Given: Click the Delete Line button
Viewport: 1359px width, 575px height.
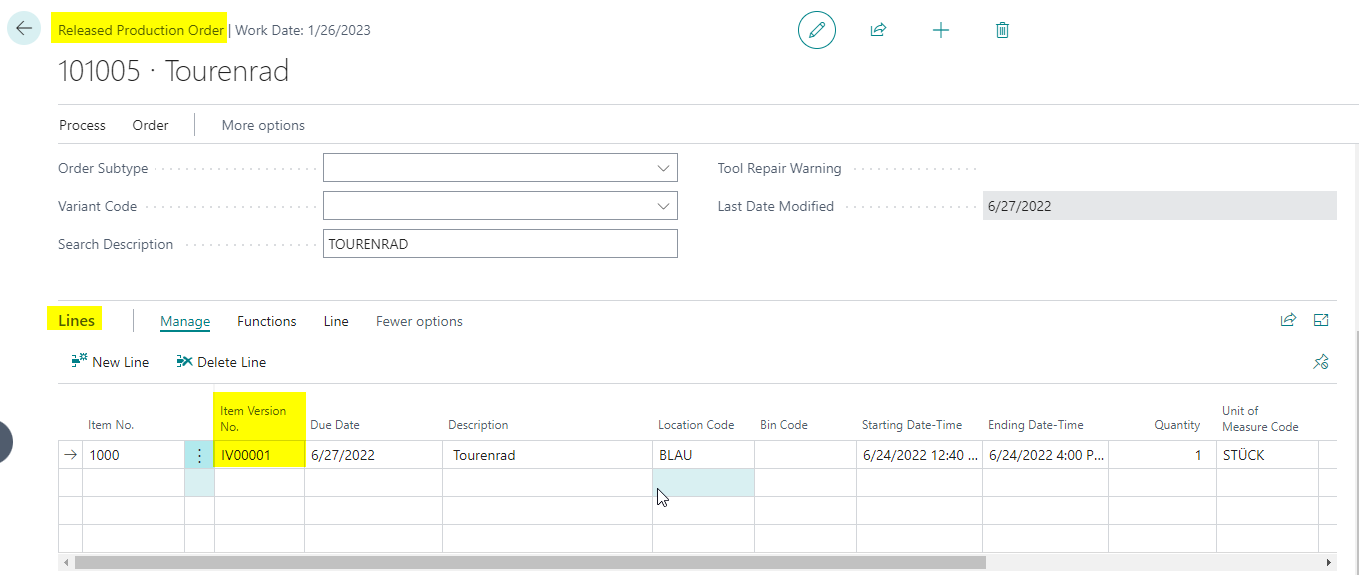Looking at the screenshot, I should [x=221, y=362].
